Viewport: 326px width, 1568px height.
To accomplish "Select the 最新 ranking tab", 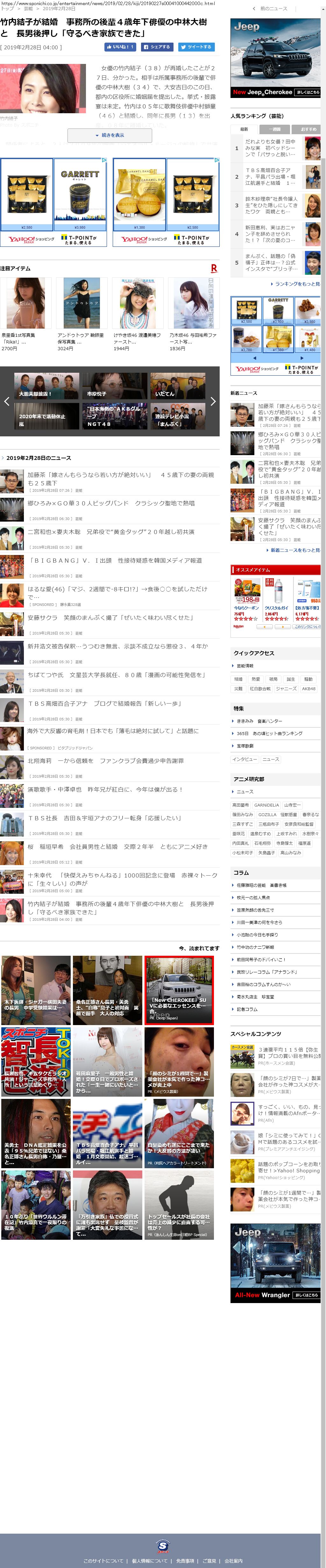I will coord(244,129).
